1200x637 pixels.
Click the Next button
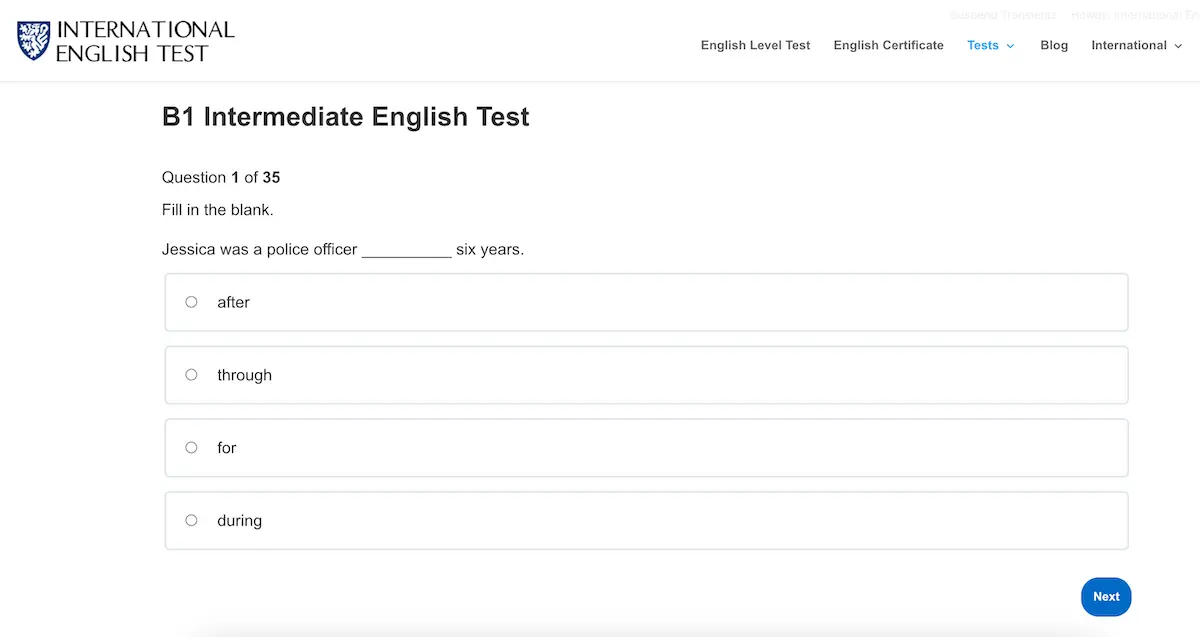tap(1106, 596)
